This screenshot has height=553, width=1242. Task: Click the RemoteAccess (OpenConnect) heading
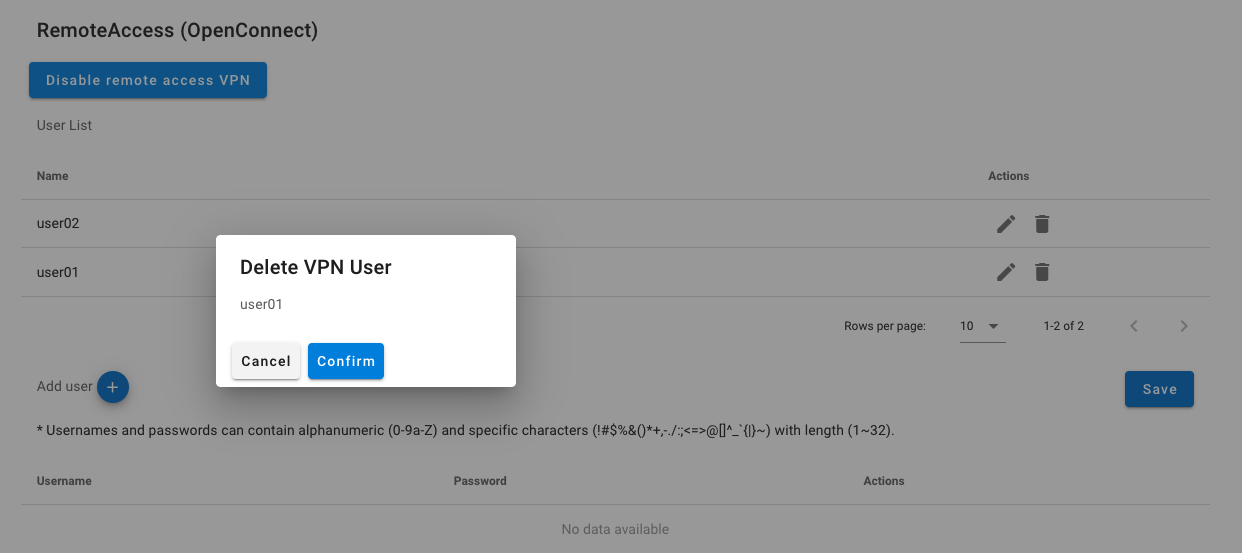pos(177,30)
